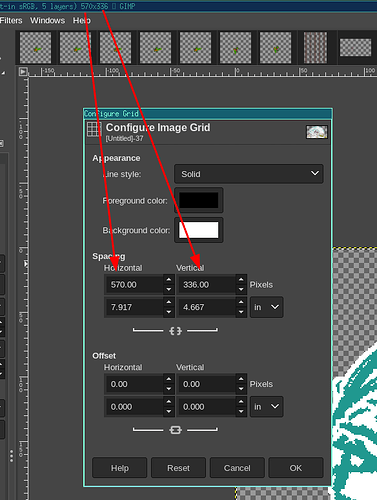Increase Horizontal spacing 7.917 with up arrow
The image size is (377, 500).
point(169,302)
